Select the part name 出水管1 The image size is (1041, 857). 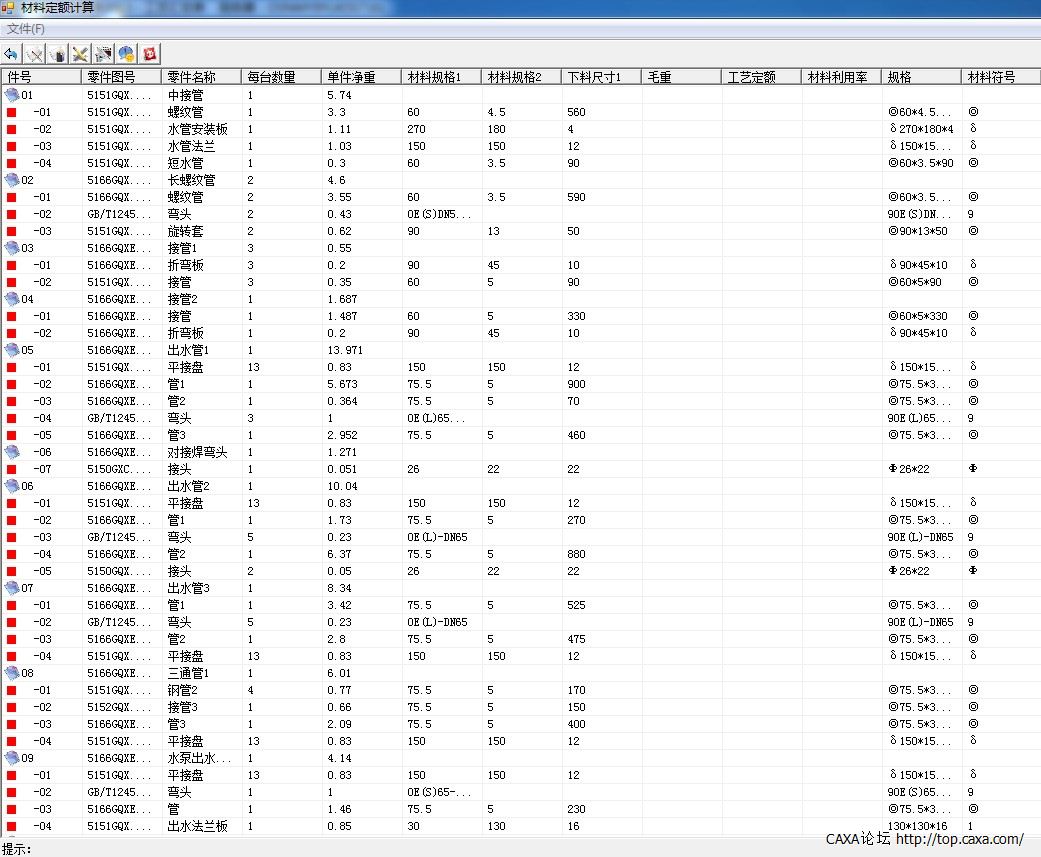[188, 350]
